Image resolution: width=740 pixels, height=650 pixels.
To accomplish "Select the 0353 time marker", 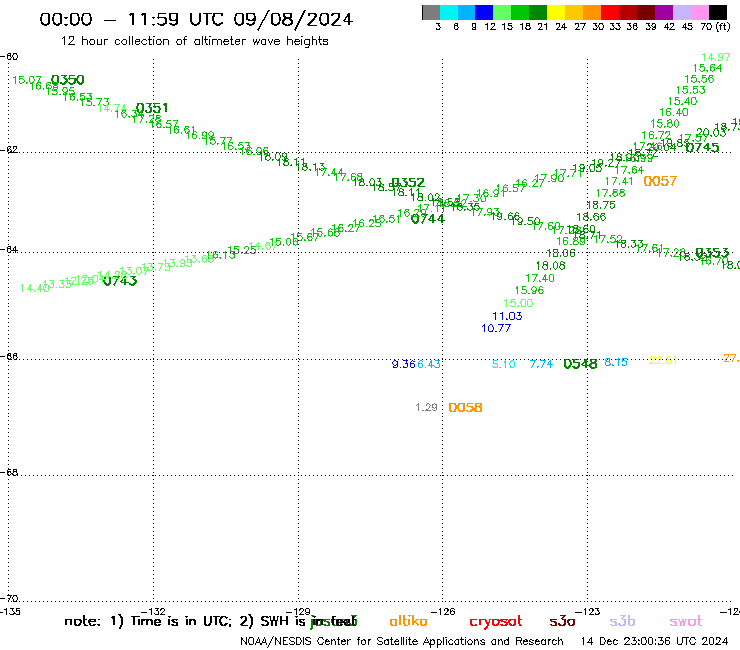I will pyautogui.click(x=712, y=253).
